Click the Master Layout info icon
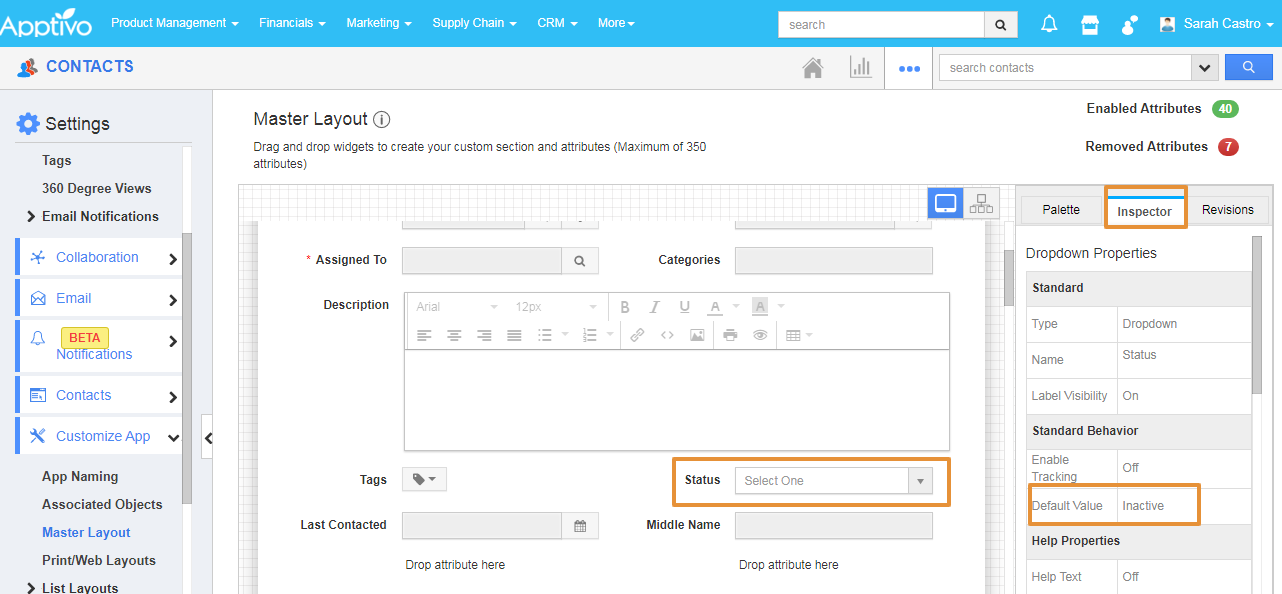Screen dimensions: 1282x594 [x=381, y=119]
